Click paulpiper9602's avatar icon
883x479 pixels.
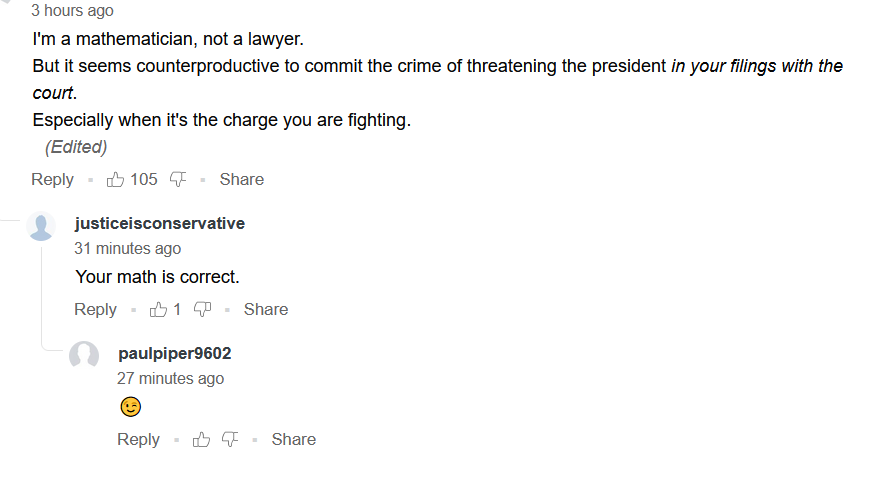tap(84, 355)
